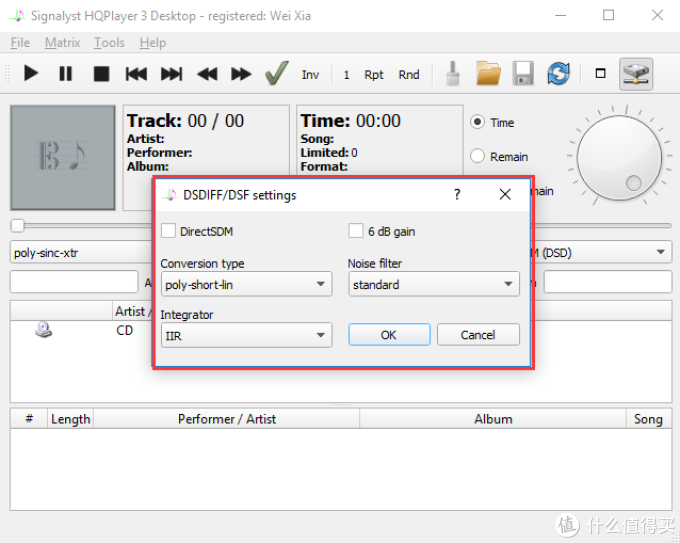Open the Conversion type dropdown
Viewport: 680px width, 543px height.
(x=246, y=285)
